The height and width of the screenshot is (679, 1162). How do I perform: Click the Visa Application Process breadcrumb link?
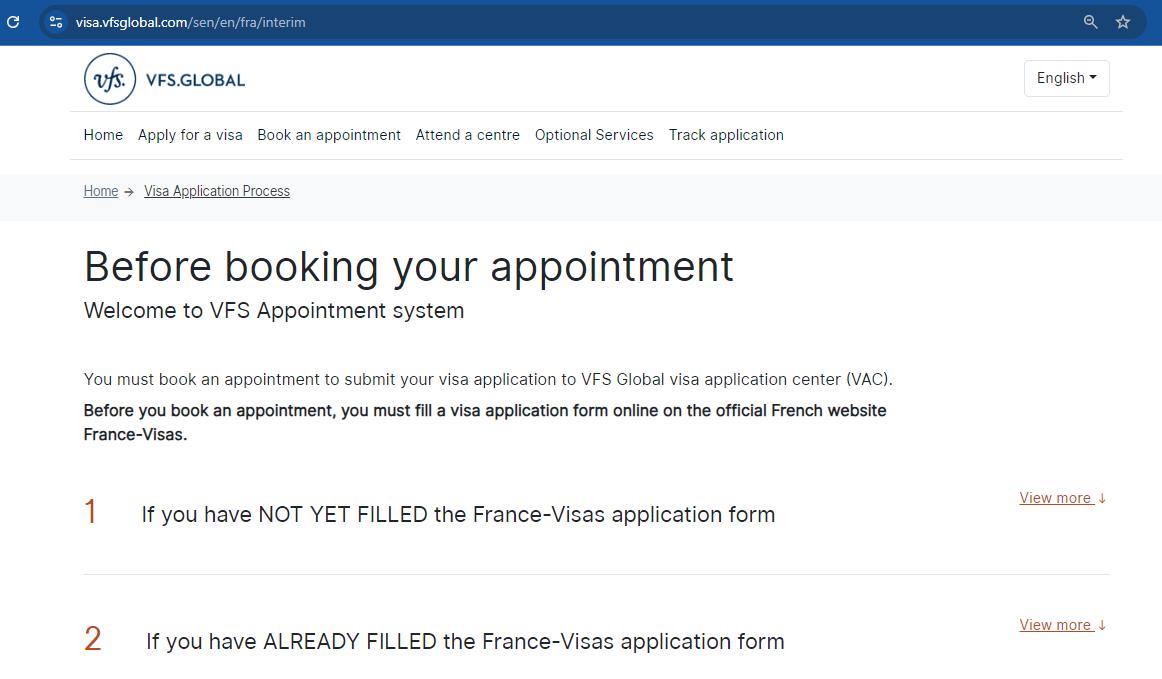216,191
